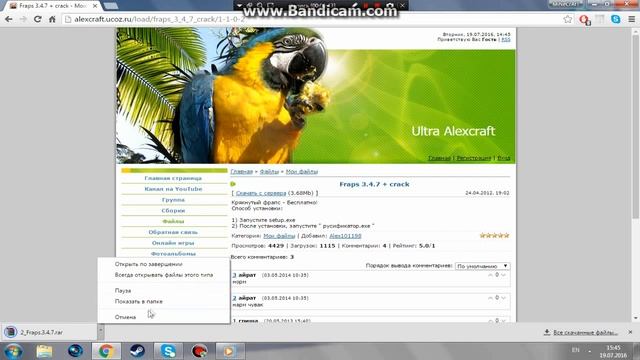The height and width of the screenshot is (360, 640).
Task: Open the Chrome icon in the taskbar
Action: pyautogui.click(x=106, y=351)
